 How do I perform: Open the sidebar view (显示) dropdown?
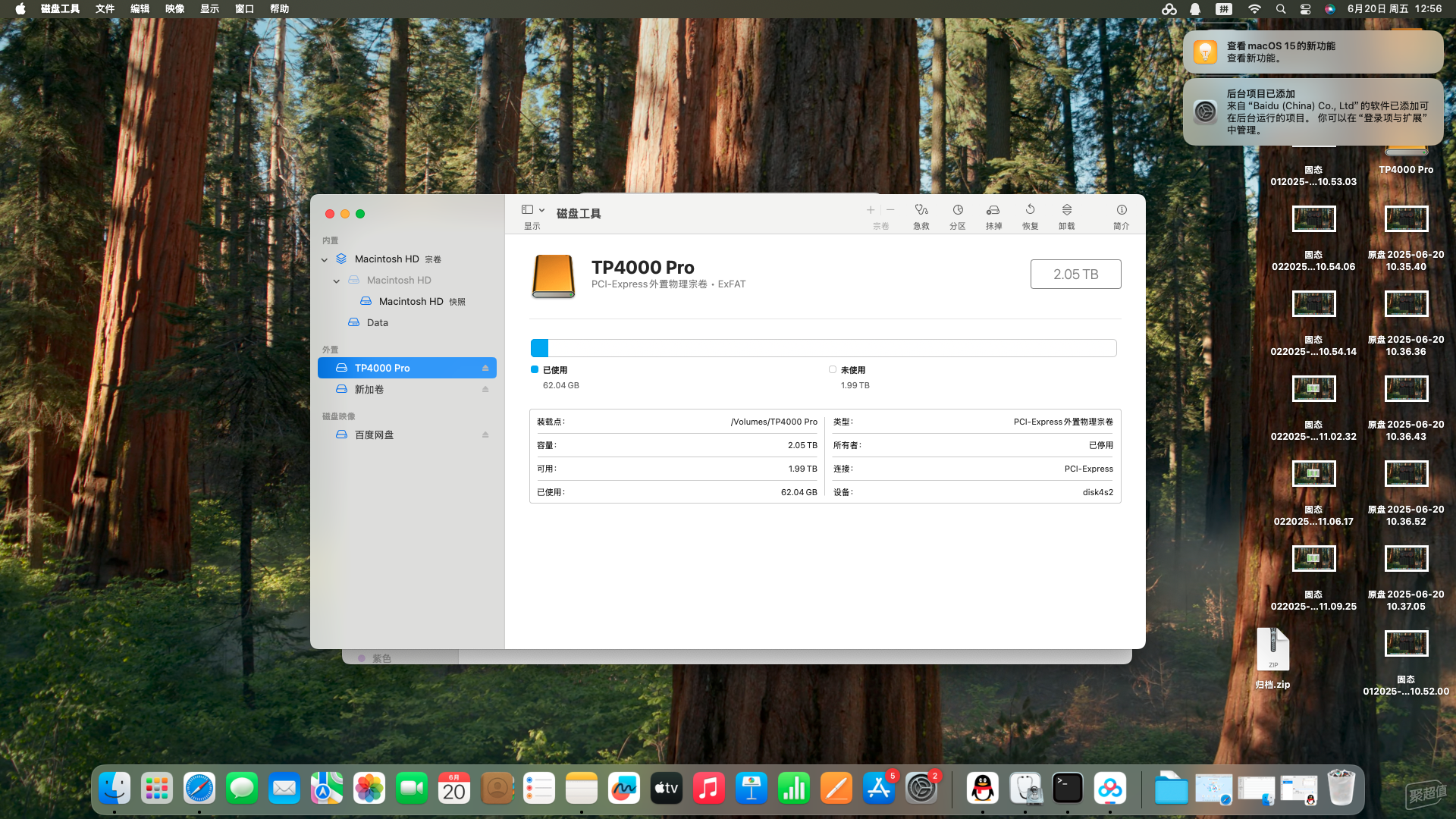click(532, 210)
